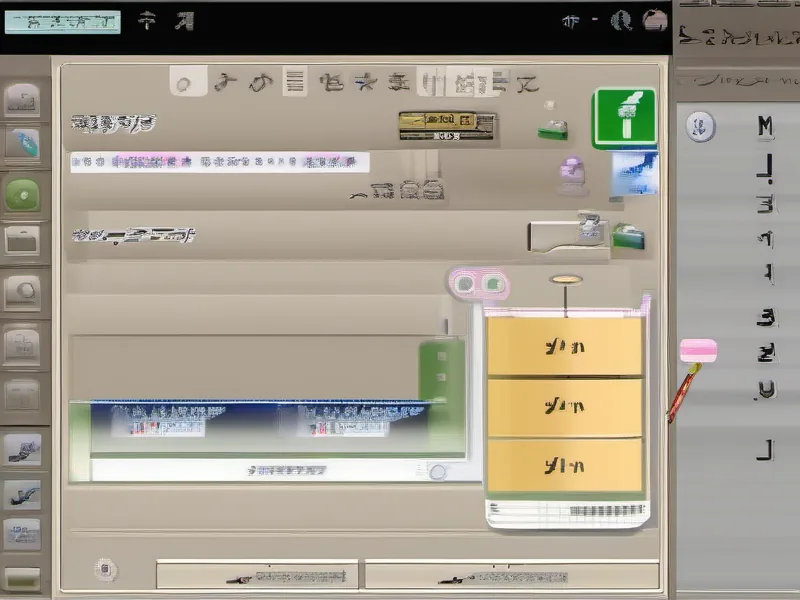800x600 pixels.
Task: Toggle the right pink switch above the drawer panel
Action: point(494,283)
